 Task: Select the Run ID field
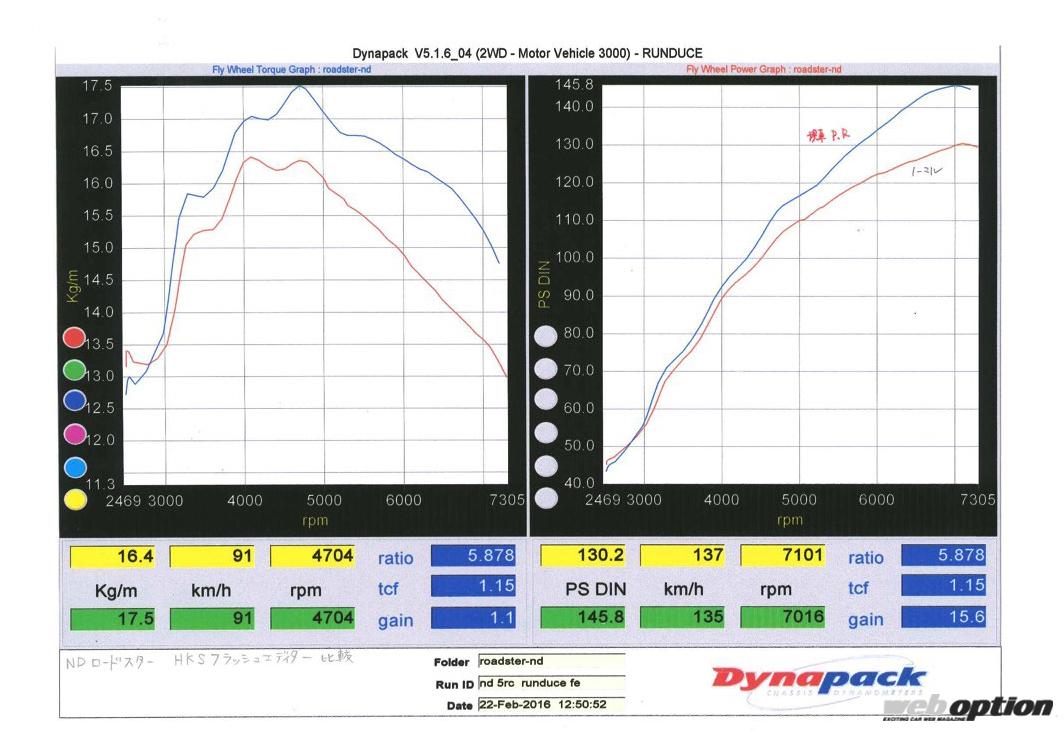tap(550, 683)
